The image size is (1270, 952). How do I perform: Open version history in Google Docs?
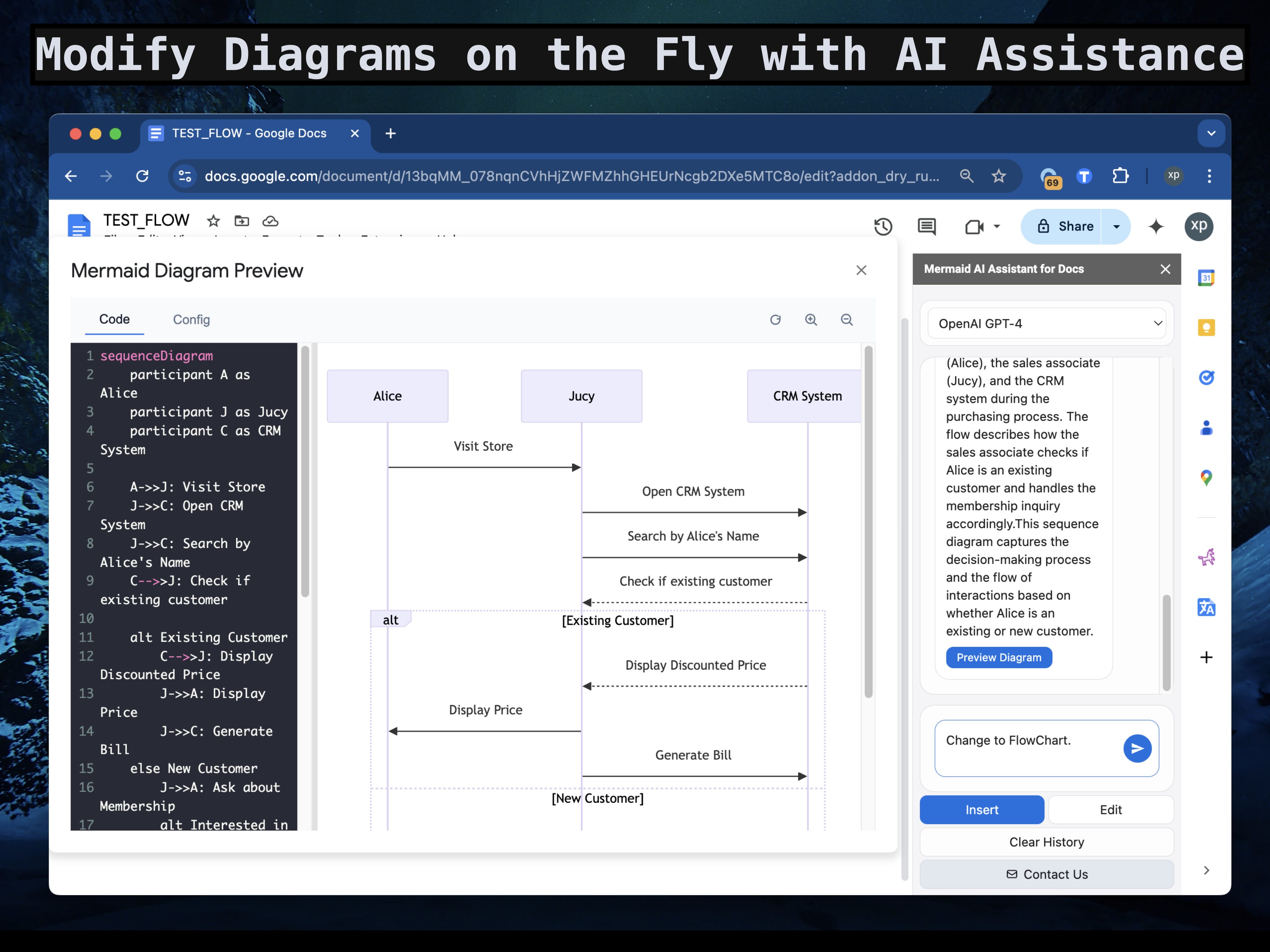(883, 226)
